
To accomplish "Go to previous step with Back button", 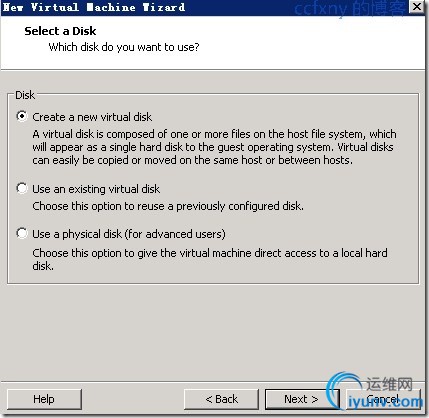I will click(x=221, y=399).
